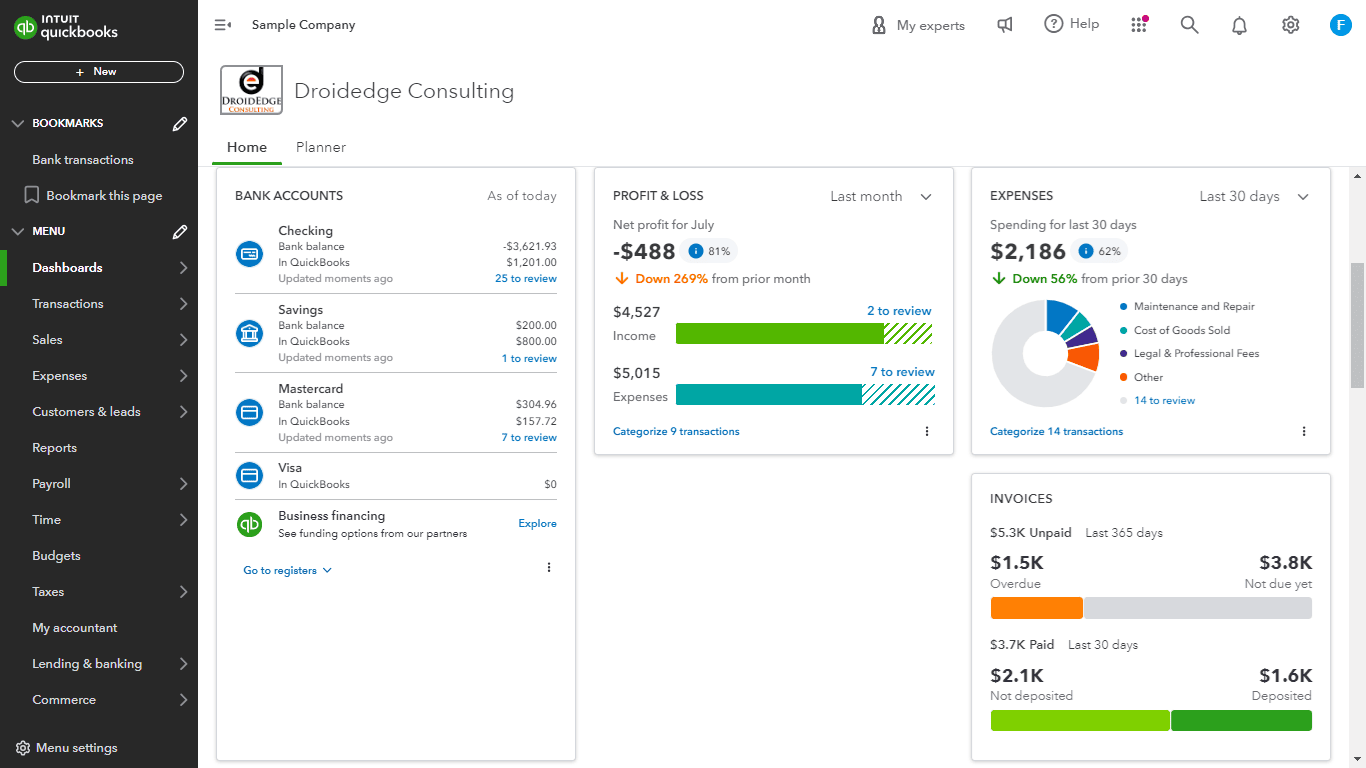
Task: Open Taxes in the sidebar
Action: 48,592
